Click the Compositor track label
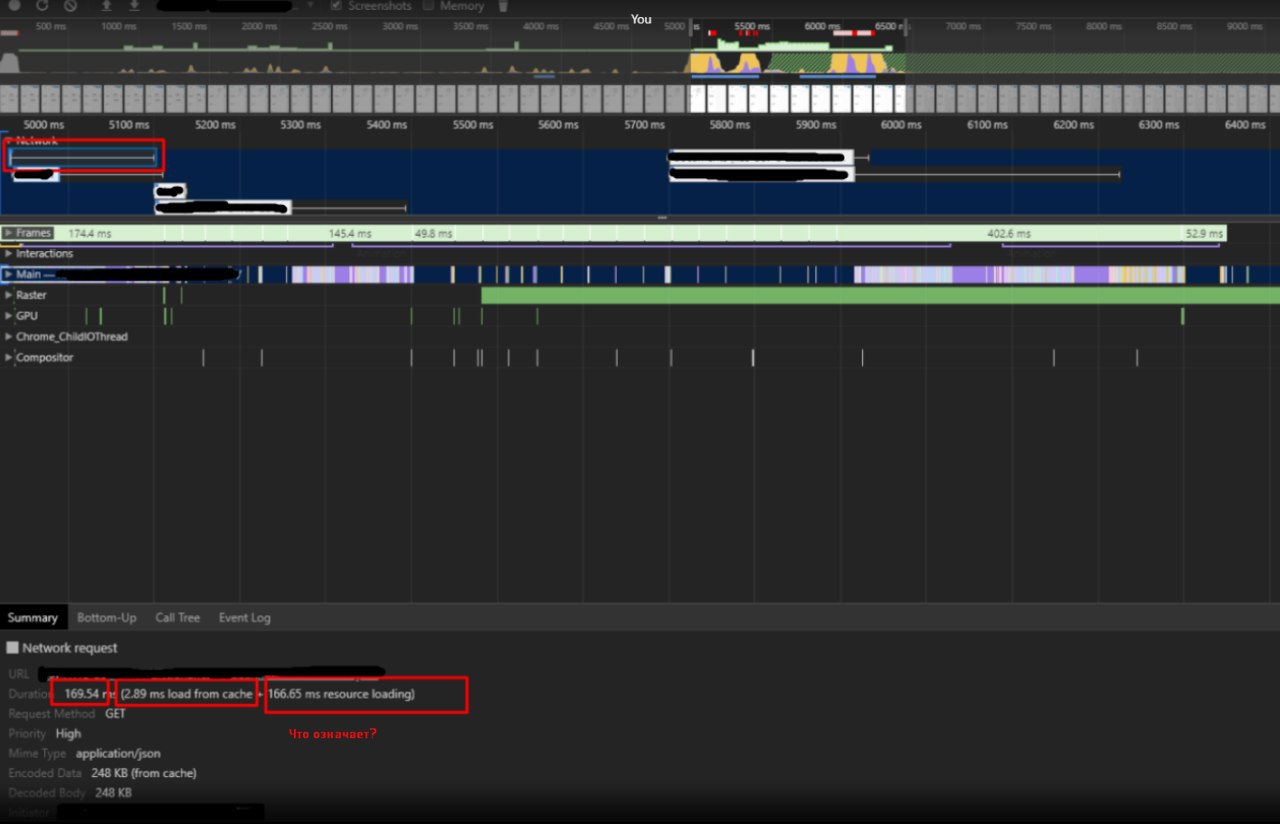Viewport: 1280px width, 824px height. 44,358
